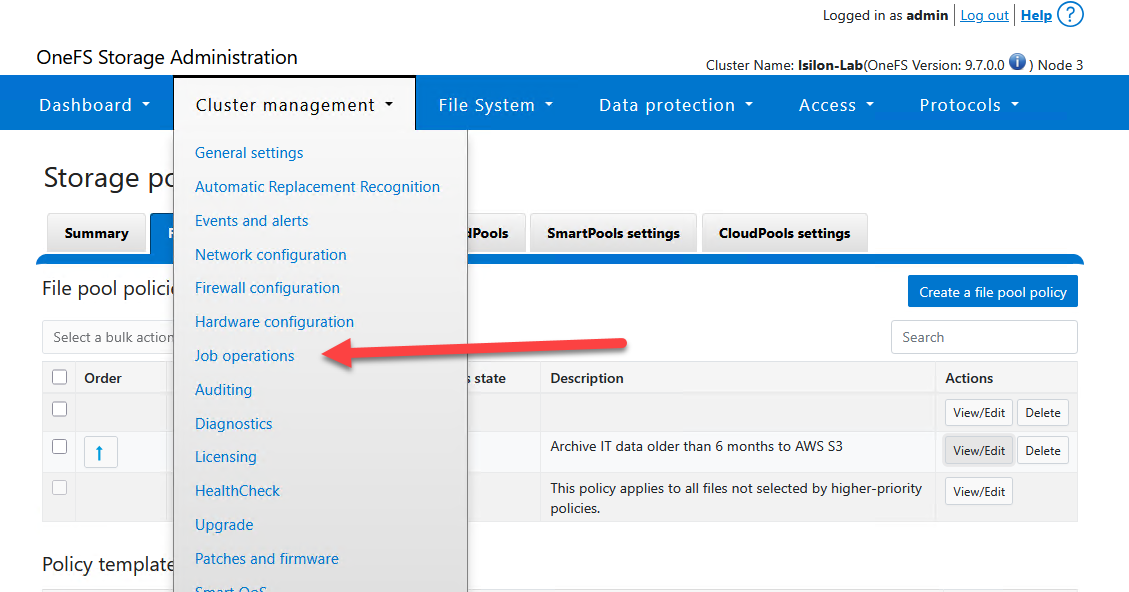Click the OneFS version info icon

tap(1017, 62)
